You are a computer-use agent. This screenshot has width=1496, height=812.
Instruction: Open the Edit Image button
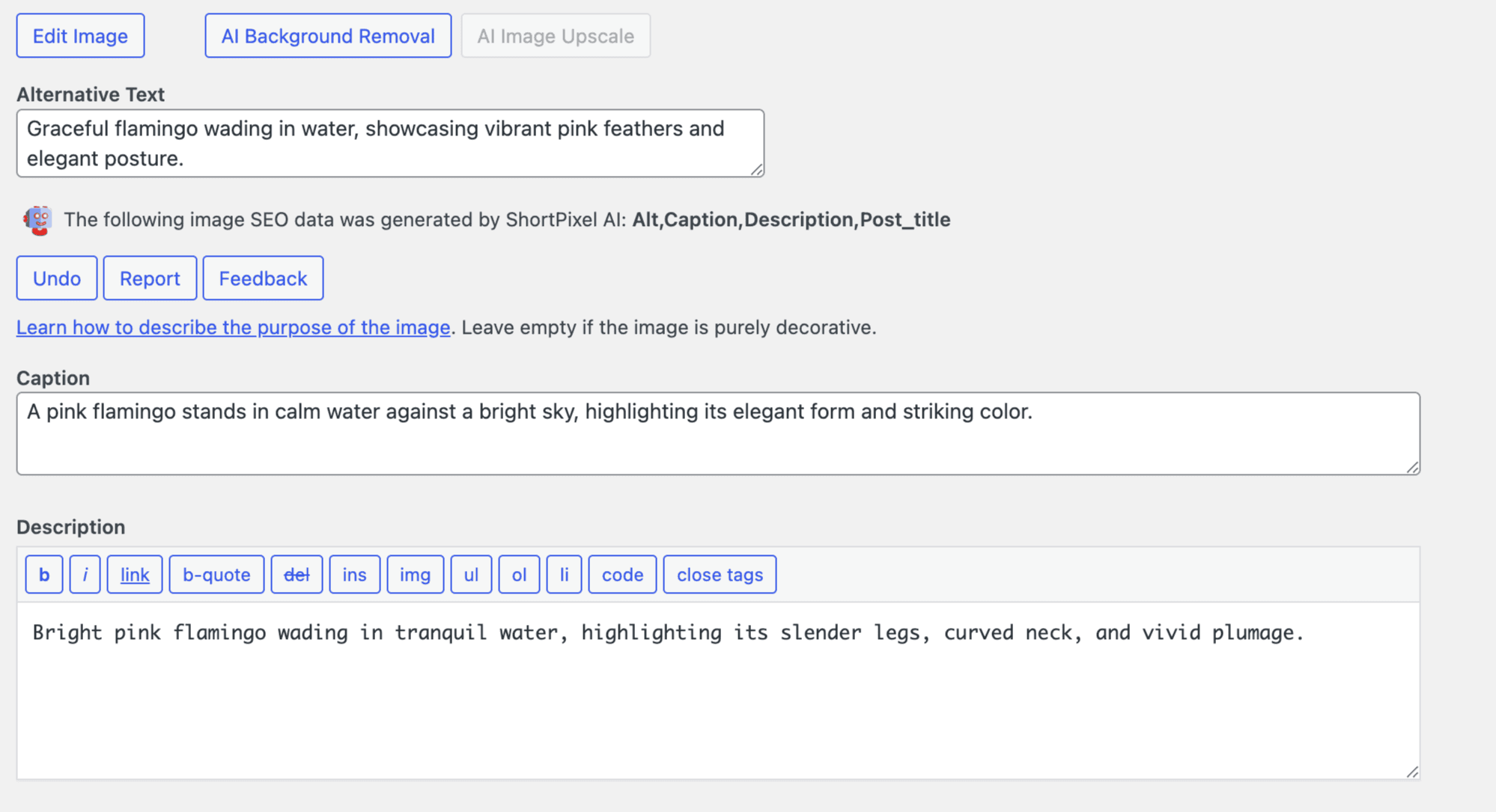[x=80, y=36]
